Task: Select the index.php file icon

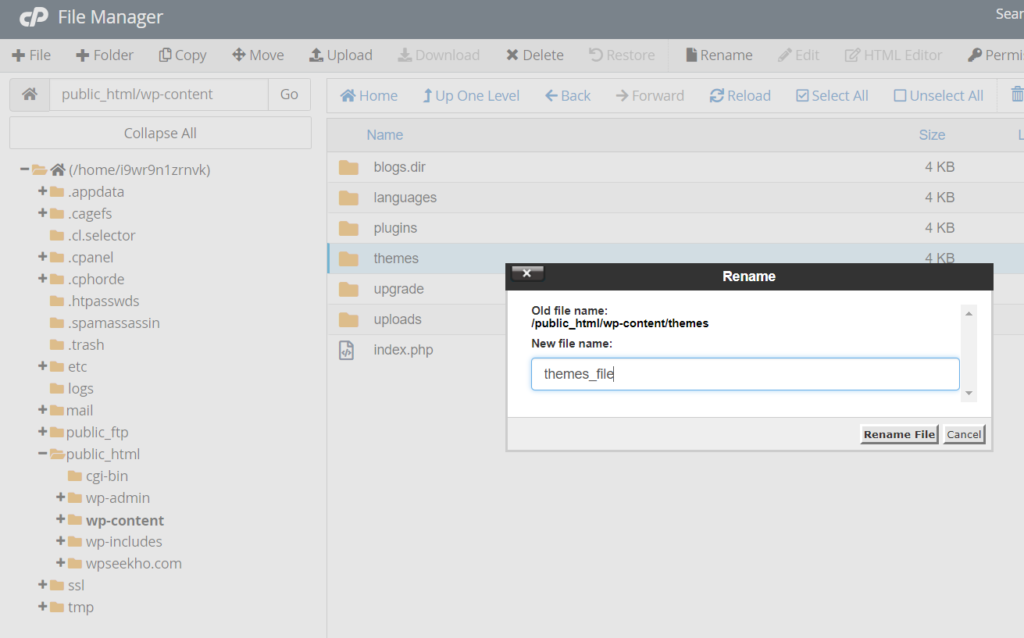Action: tap(347, 350)
